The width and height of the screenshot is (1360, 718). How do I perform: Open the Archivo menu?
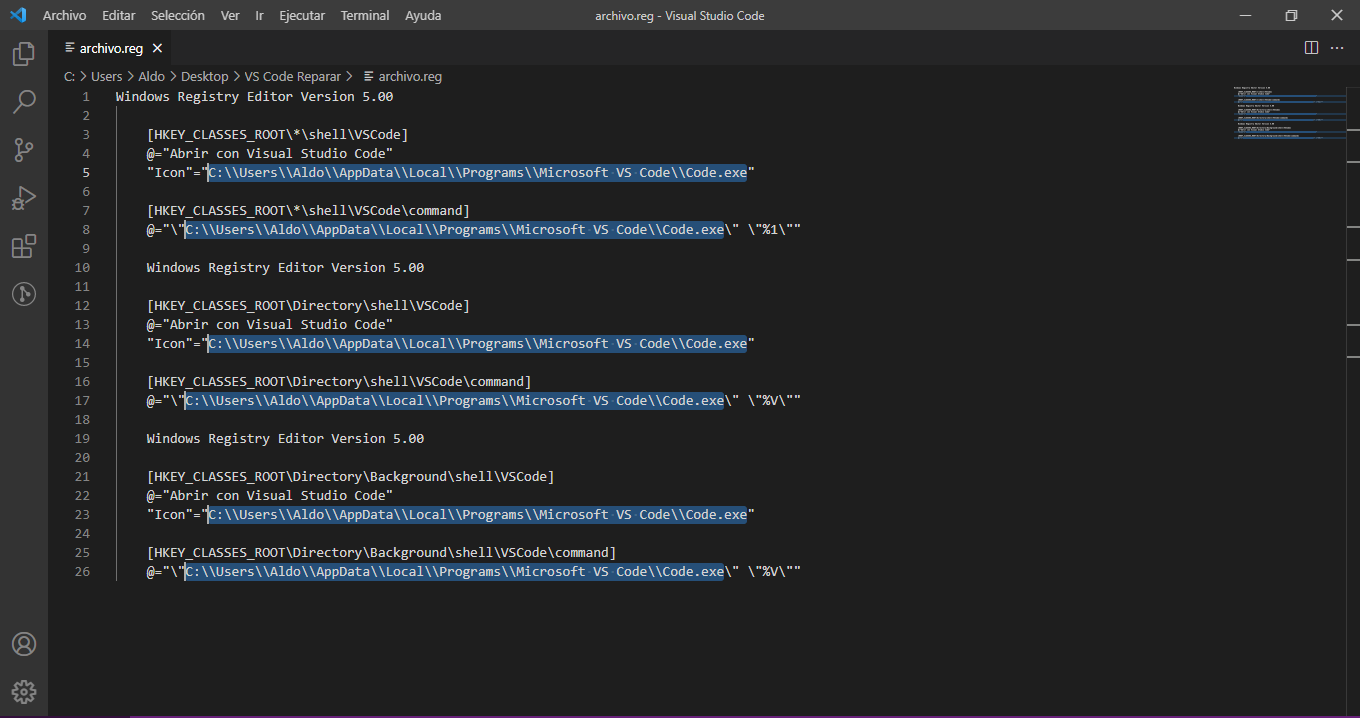coord(64,15)
